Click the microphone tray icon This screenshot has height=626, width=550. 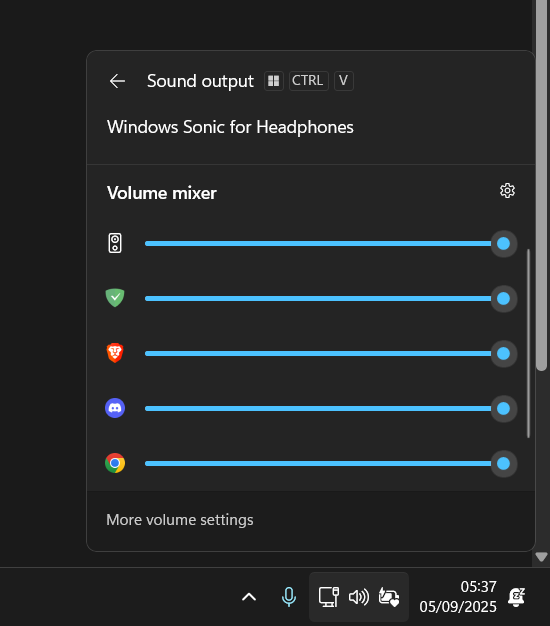click(x=289, y=597)
